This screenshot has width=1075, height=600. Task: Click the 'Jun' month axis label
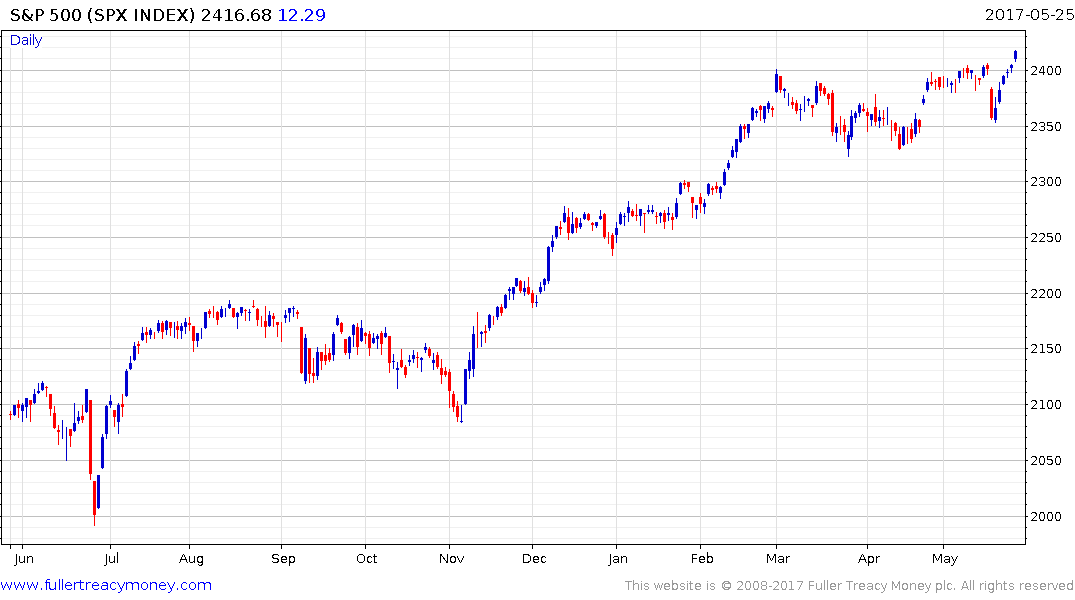click(23, 559)
